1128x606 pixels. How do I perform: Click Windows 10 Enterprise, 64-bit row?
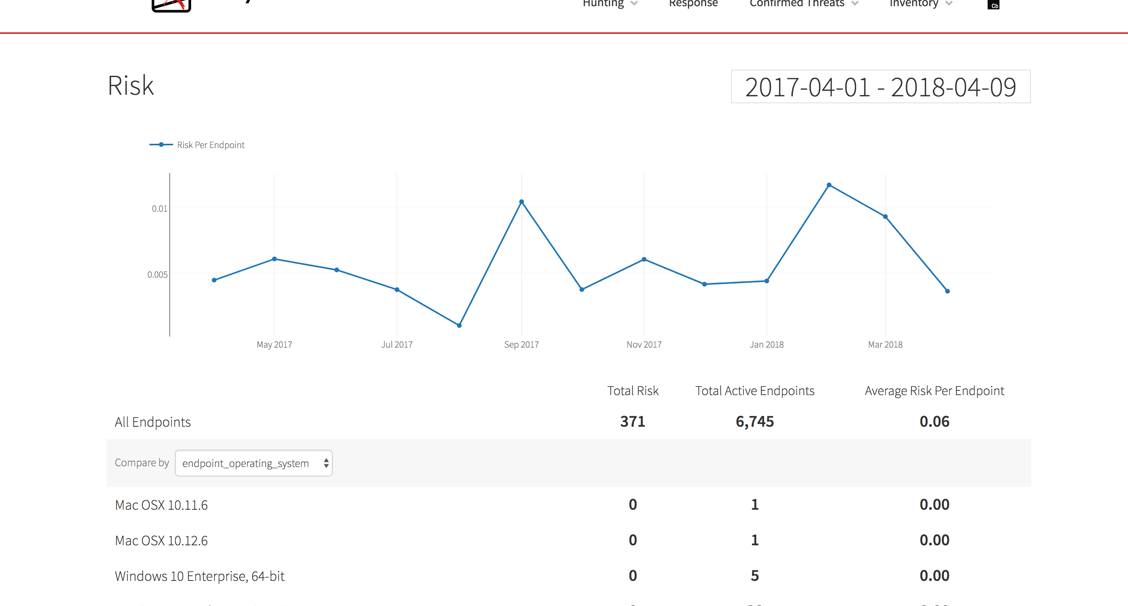pos(199,576)
